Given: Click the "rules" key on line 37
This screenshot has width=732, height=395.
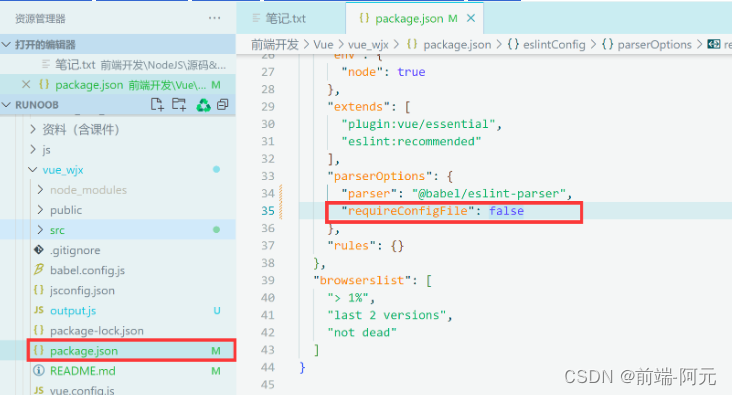Looking at the screenshot, I should pos(352,246).
